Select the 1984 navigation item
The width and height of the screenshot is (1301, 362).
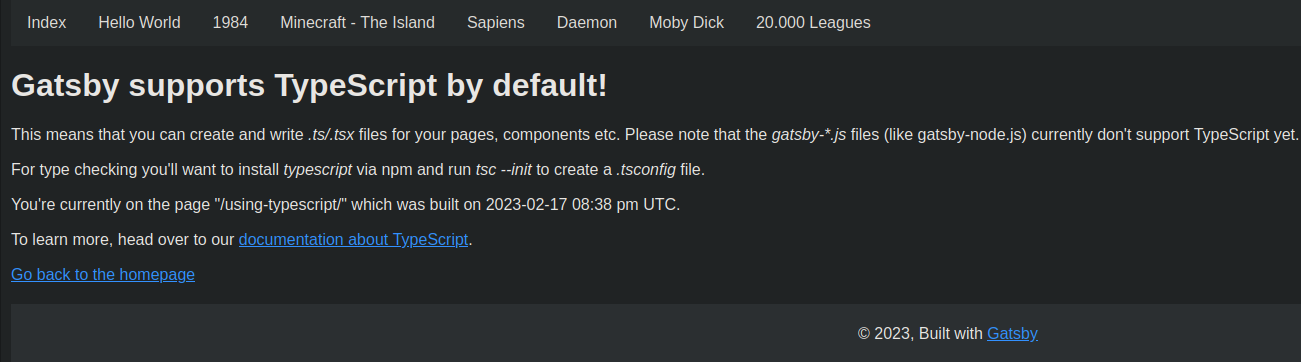click(x=230, y=22)
